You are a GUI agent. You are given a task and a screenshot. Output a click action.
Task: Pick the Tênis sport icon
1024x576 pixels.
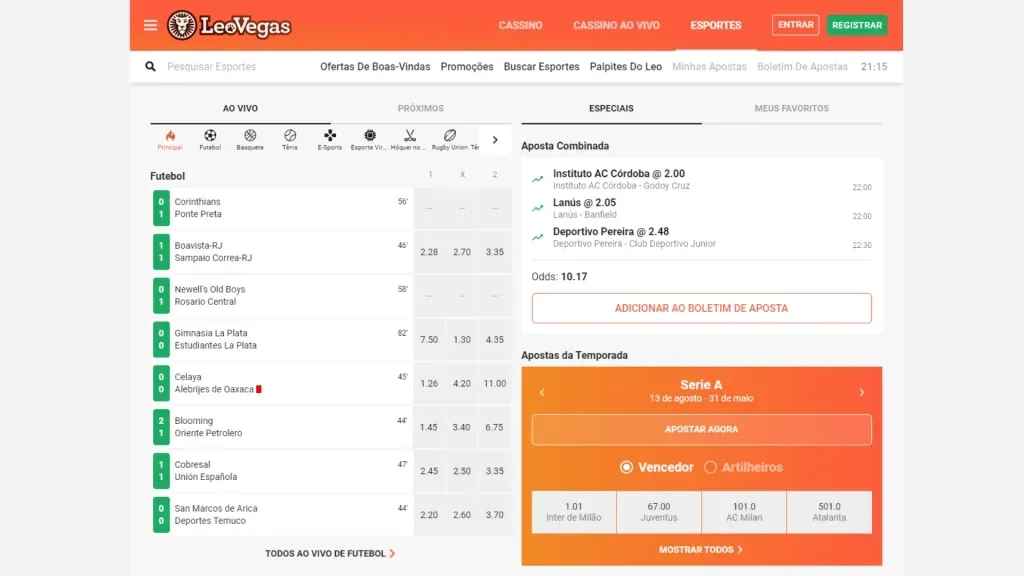(290, 136)
